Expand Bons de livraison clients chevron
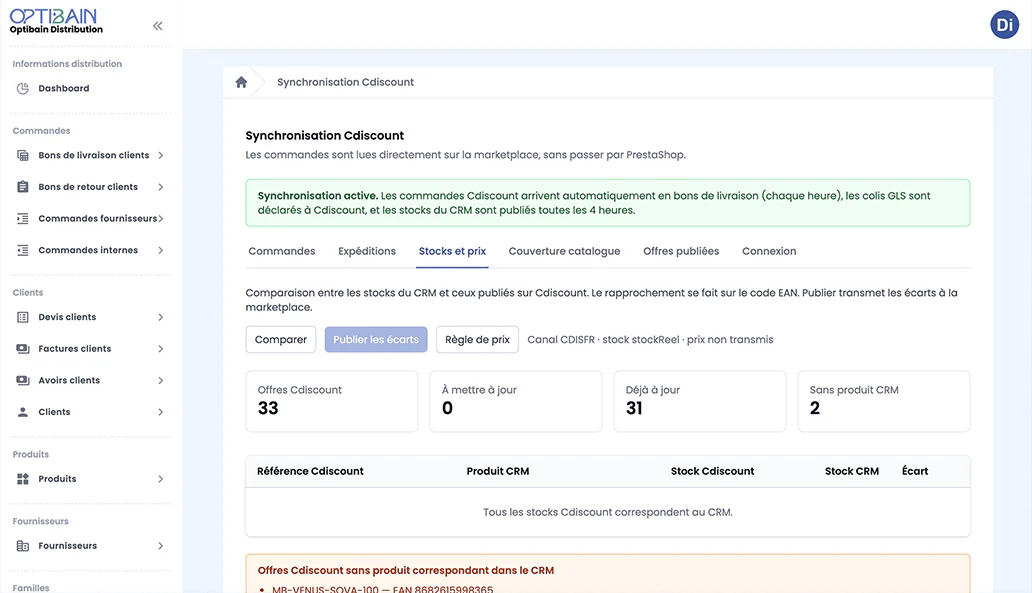This screenshot has height=593, width=1032. (x=161, y=155)
